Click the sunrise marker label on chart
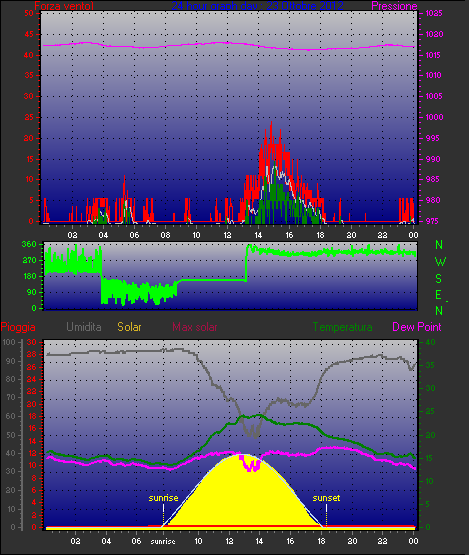Screen dimensions: 469x555 [163, 498]
